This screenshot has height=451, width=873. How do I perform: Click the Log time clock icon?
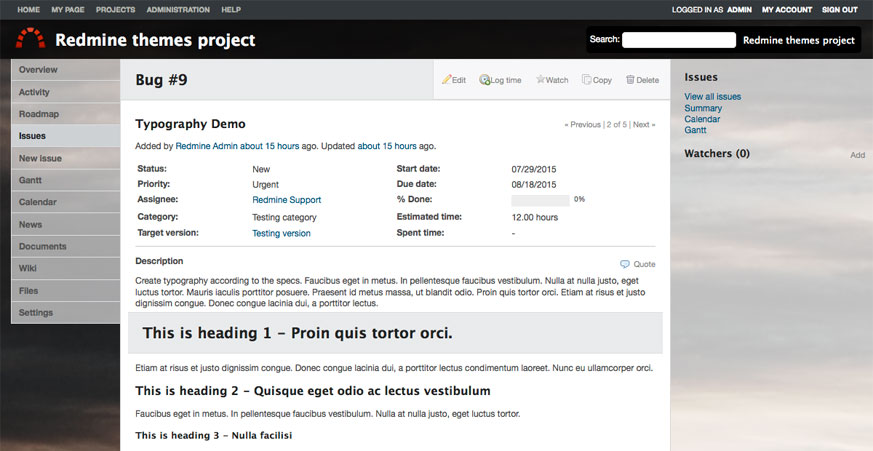484,80
